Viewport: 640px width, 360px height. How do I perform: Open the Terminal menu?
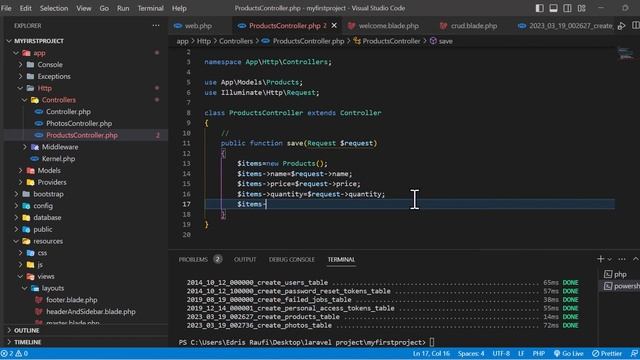[x=150, y=8]
